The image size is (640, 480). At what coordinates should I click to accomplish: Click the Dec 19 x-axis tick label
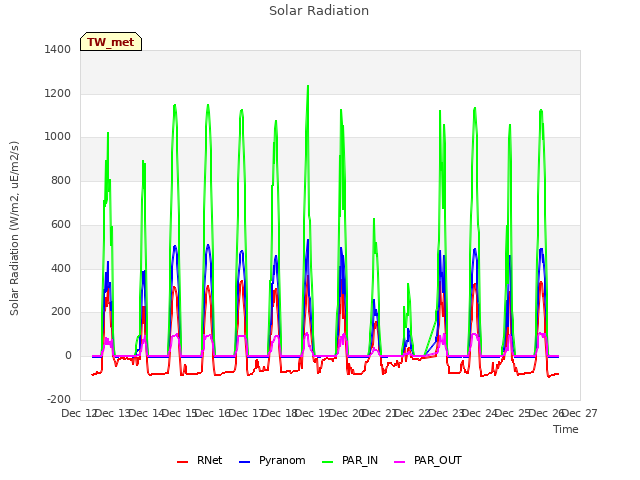click(312, 413)
